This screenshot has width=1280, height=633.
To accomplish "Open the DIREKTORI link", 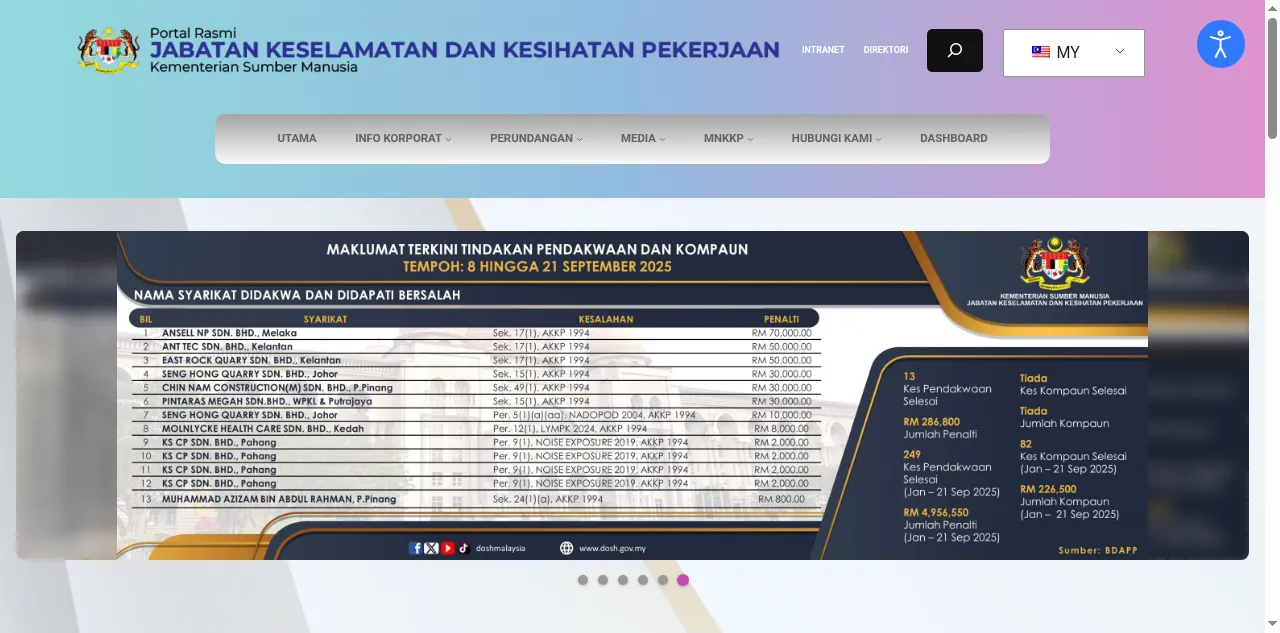I will [886, 50].
